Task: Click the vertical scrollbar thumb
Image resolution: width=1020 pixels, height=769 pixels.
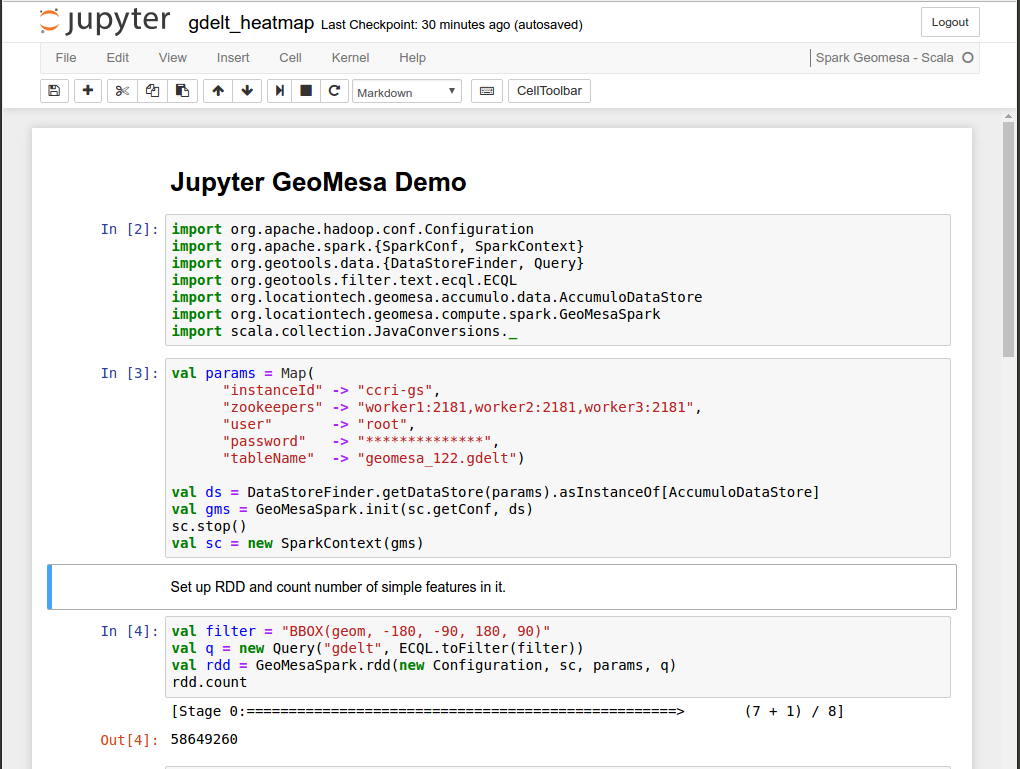Action: click(1008, 239)
